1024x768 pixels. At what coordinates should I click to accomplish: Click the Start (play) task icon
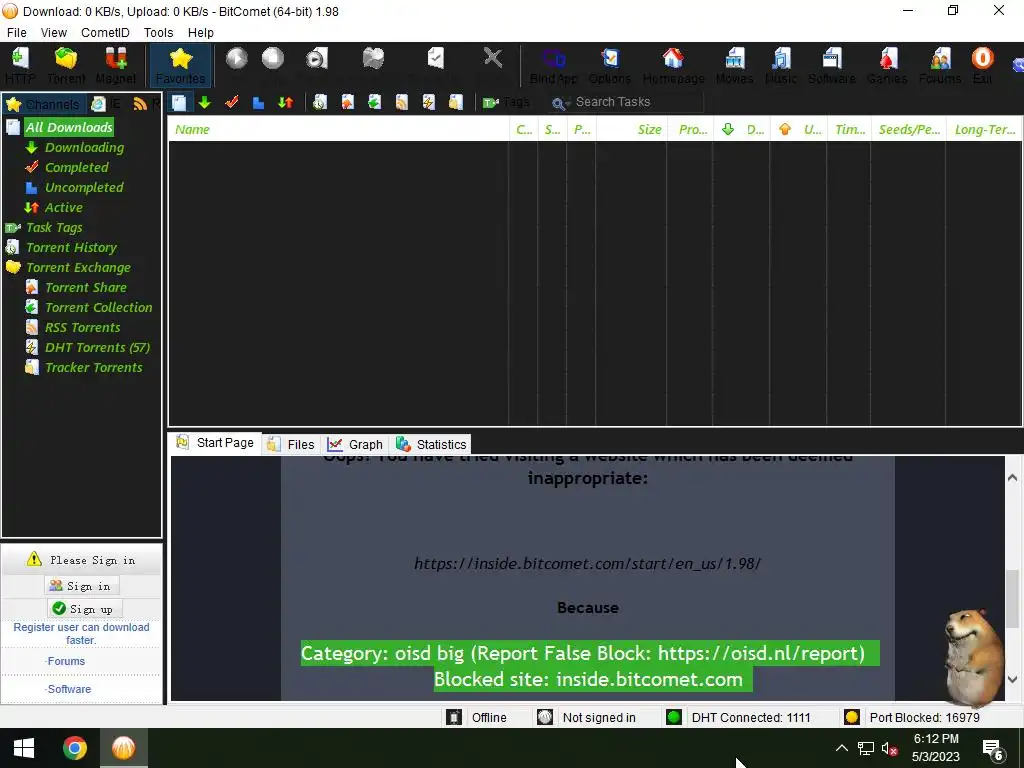point(236,59)
